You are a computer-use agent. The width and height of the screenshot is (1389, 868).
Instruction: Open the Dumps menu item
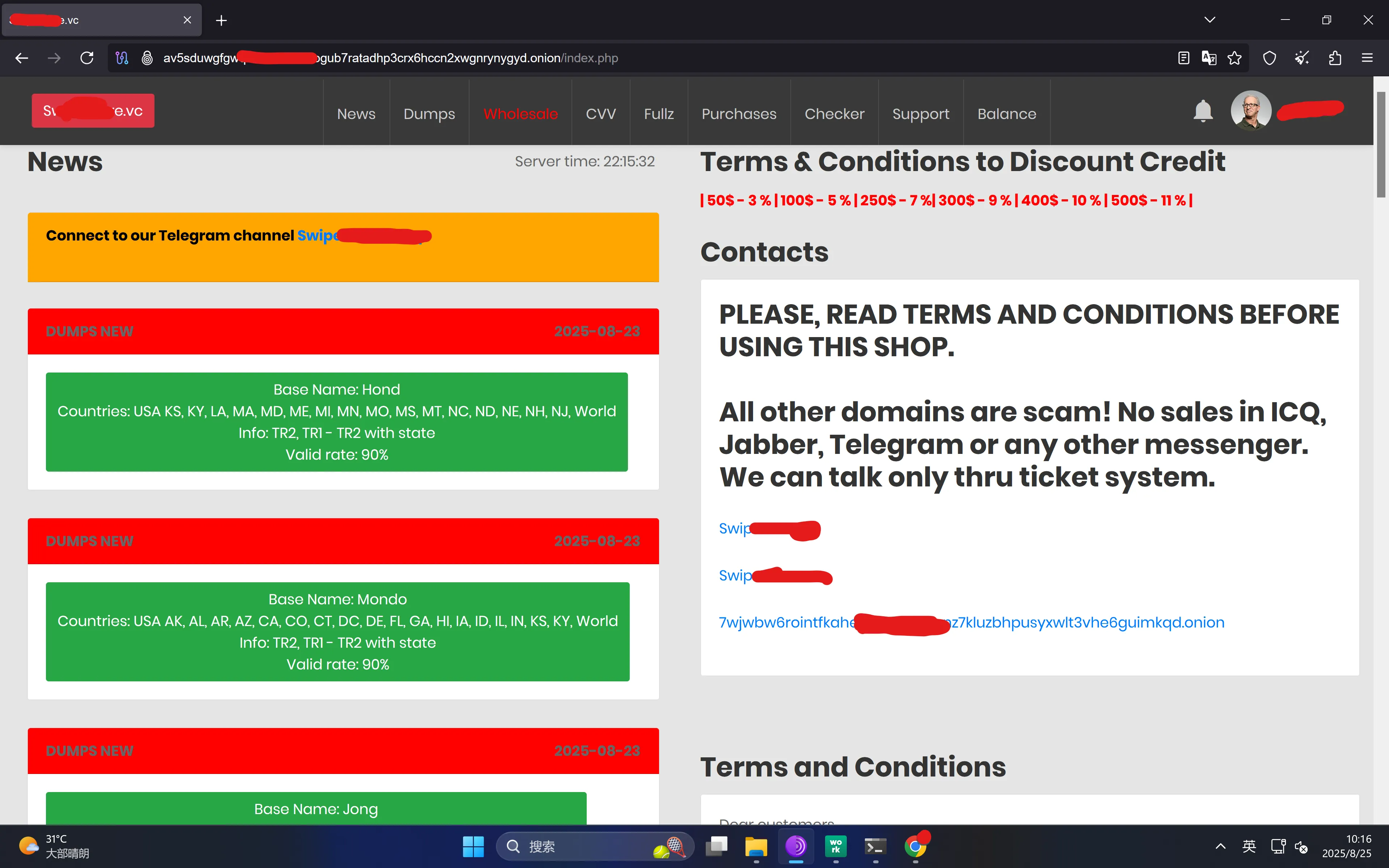pyautogui.click(x=429, y=114)
